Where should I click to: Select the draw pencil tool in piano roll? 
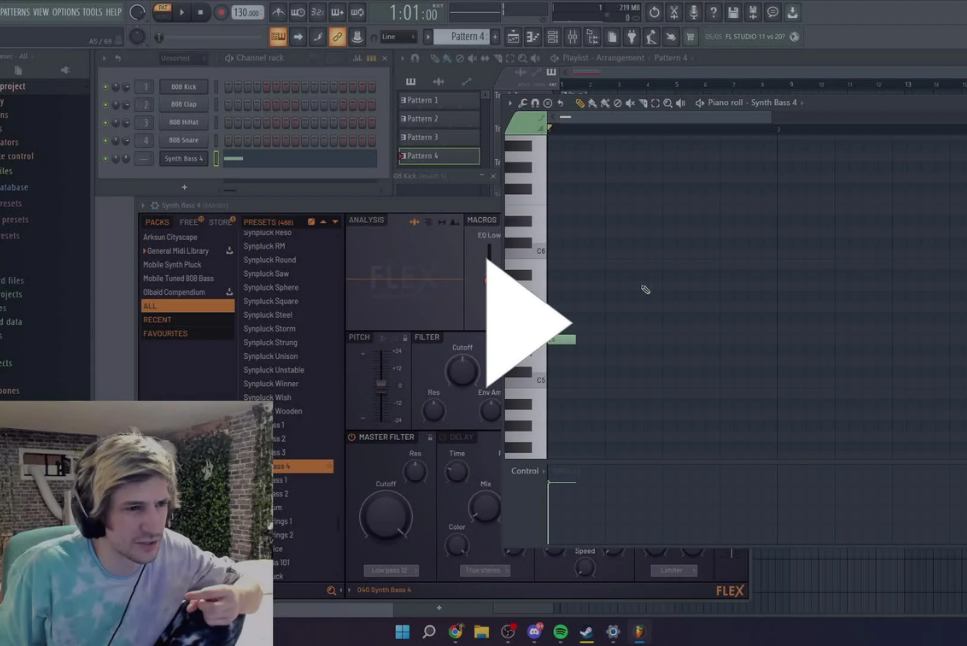point(580,103)
